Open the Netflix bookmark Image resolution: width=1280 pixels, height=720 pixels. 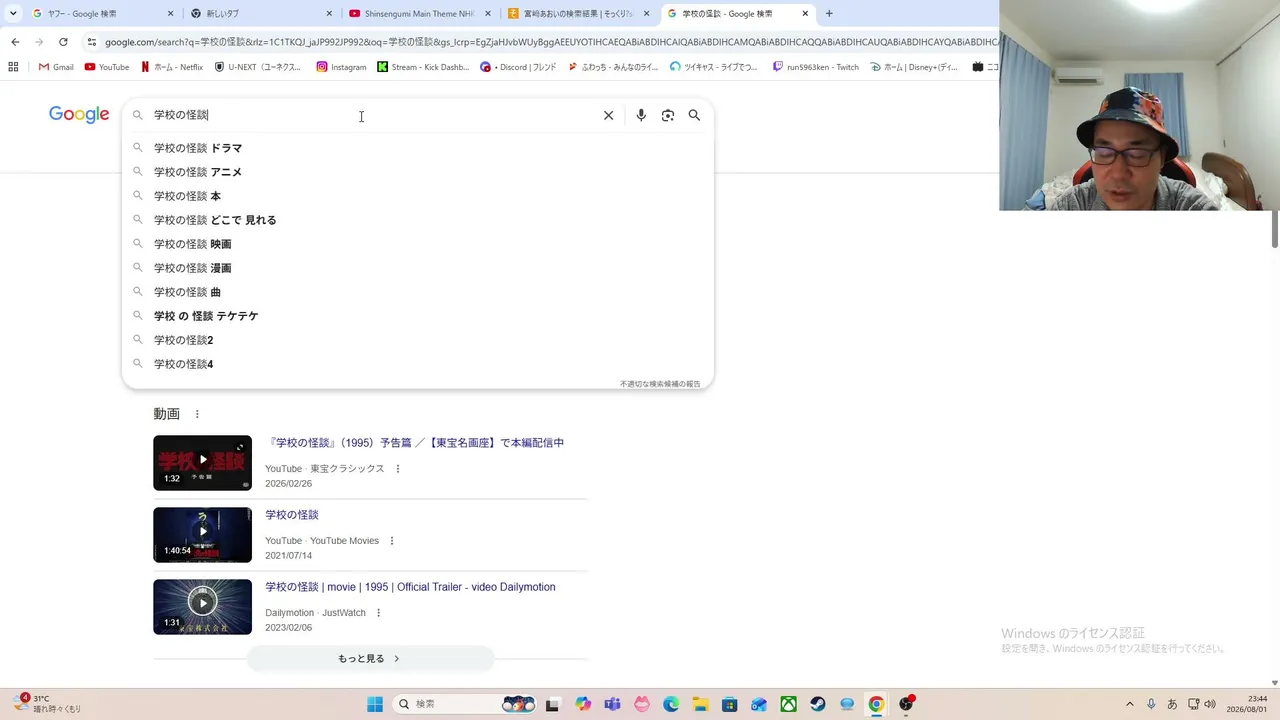pyautogui.click(x=171, y=67)
